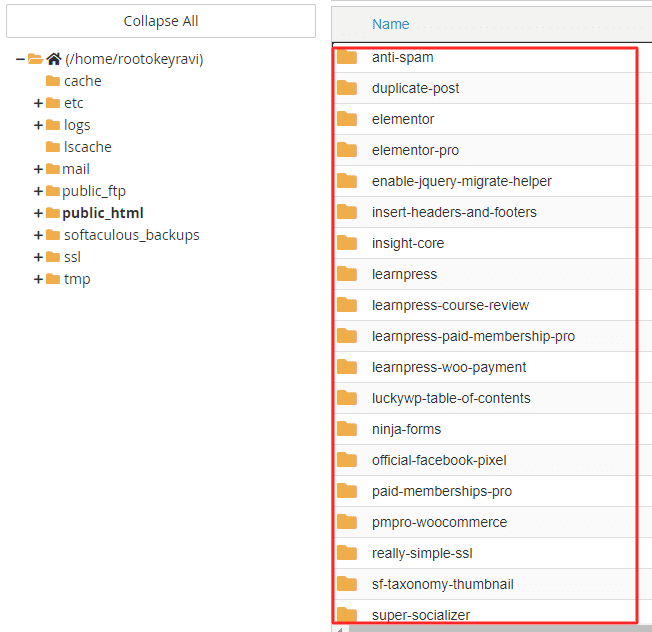This screenshot has height=632, width=652.
Task: Select the insight-core file name
Action: (408, 243)
